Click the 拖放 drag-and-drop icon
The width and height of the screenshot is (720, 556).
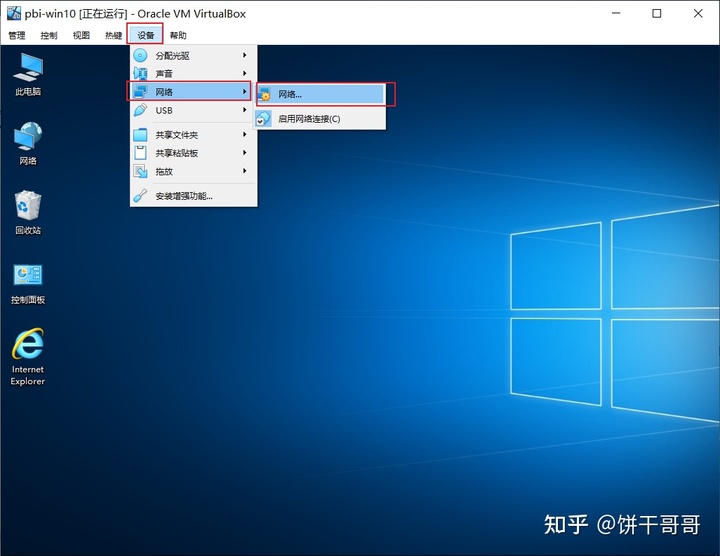[x=140, y=171]
